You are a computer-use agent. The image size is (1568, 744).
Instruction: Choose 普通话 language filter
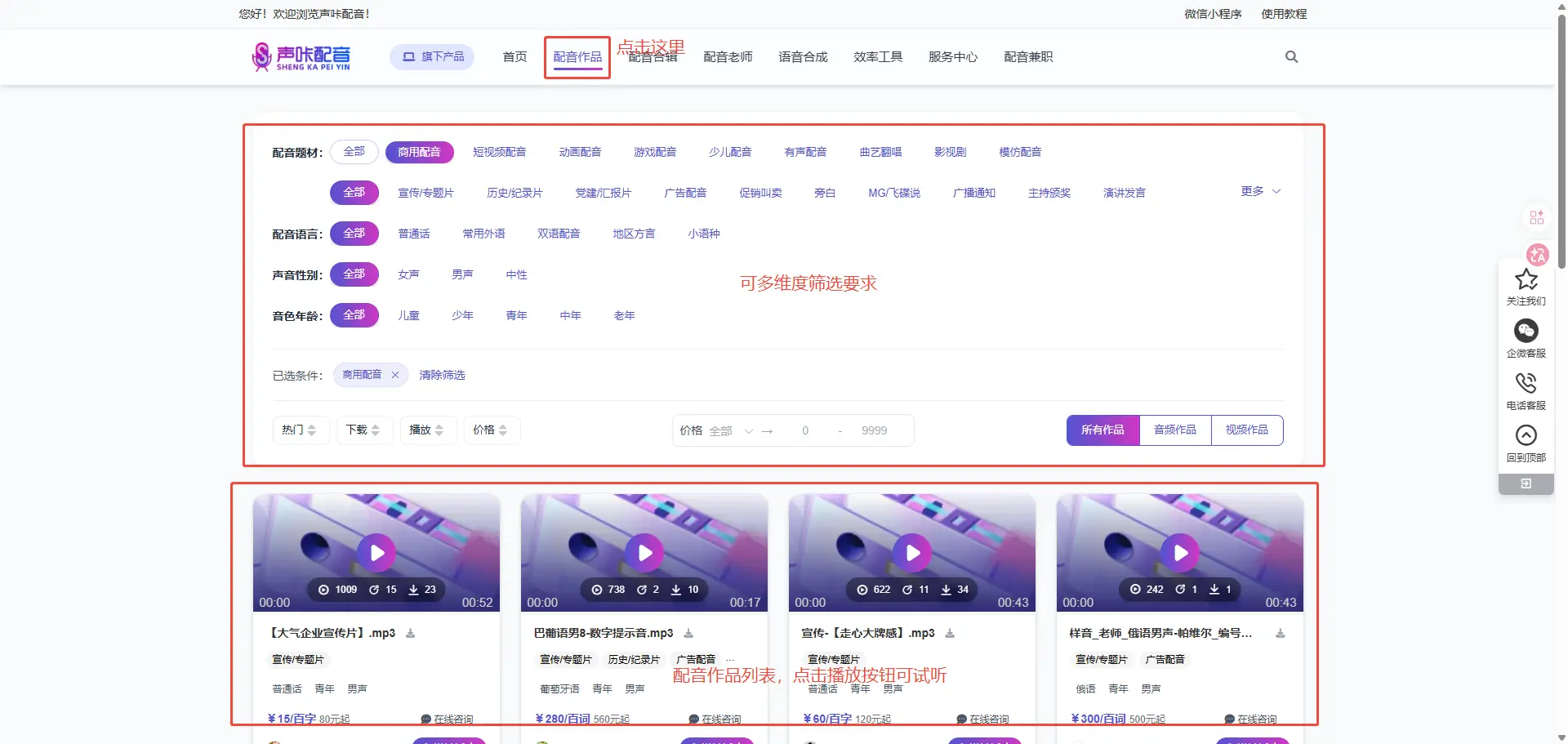(414, 234)
